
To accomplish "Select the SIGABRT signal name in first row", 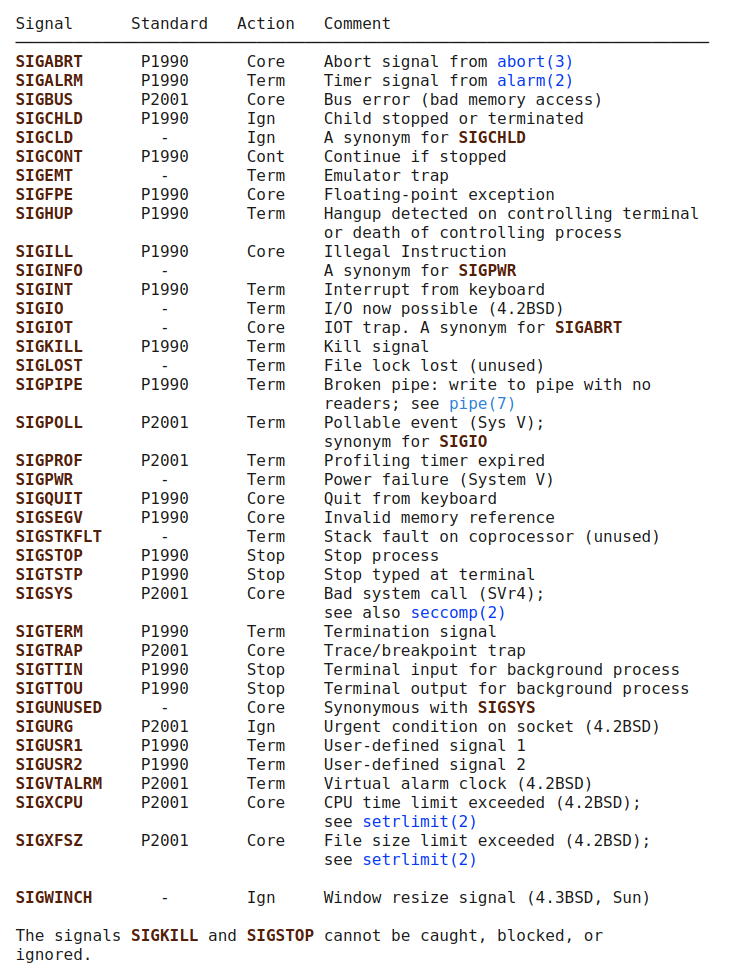I will tap(49, 62).
